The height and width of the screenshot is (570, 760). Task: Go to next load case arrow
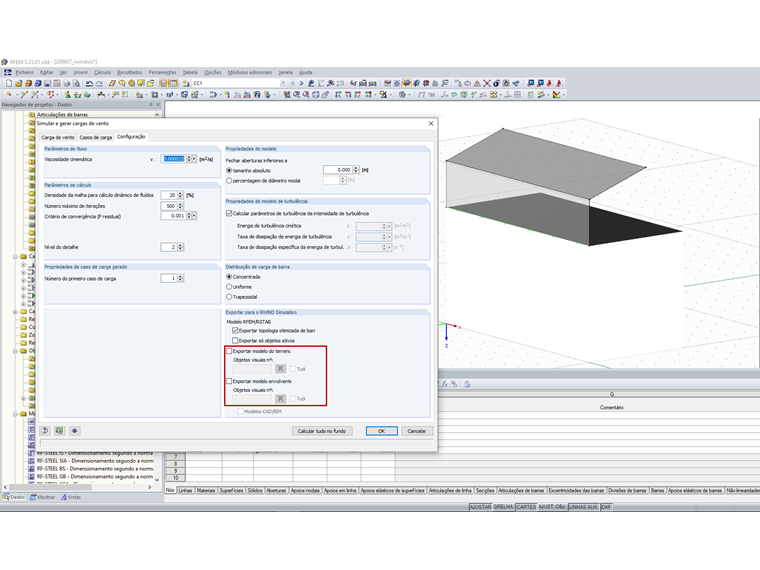pyautogui.click(x=301, y=83)
